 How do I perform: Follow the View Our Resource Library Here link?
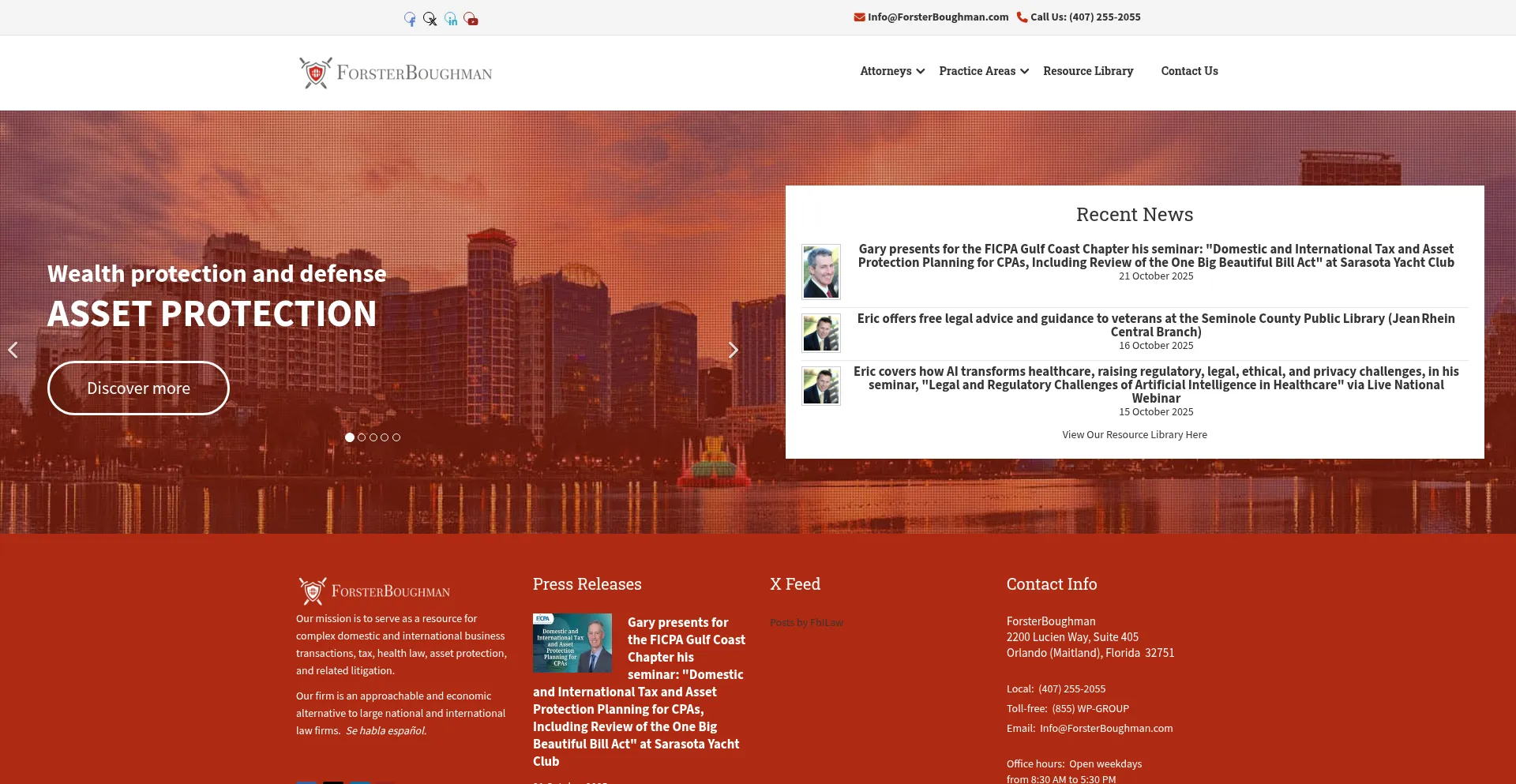(1134, 435)
